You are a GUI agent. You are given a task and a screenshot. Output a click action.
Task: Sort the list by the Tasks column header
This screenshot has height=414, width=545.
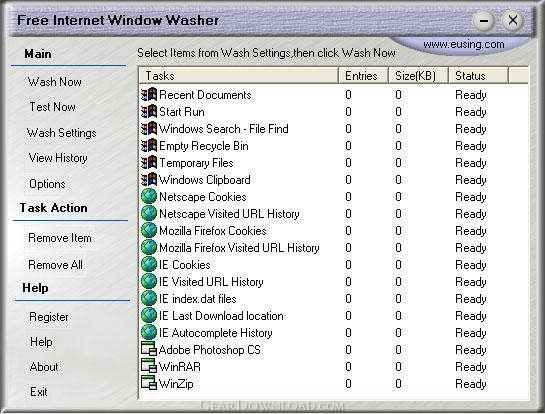coord(239,75)
